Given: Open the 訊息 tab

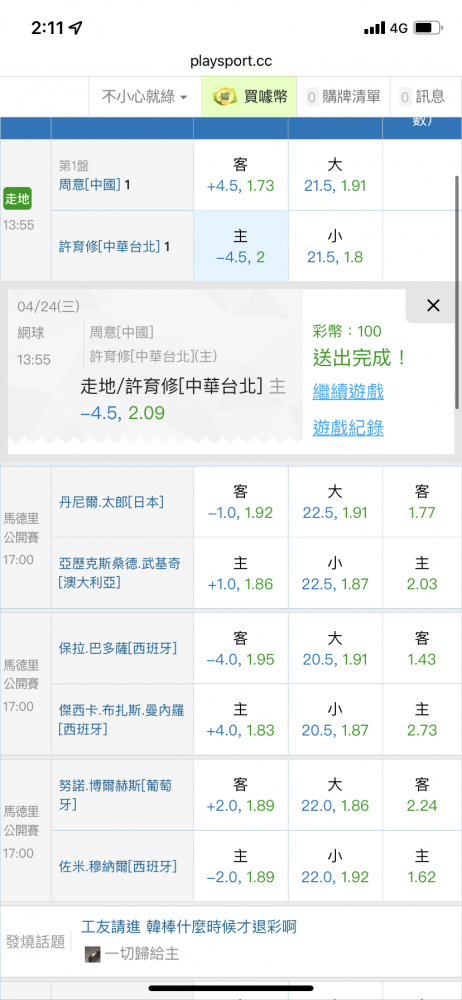Looking at the screenshot, I should pos(422,97).
